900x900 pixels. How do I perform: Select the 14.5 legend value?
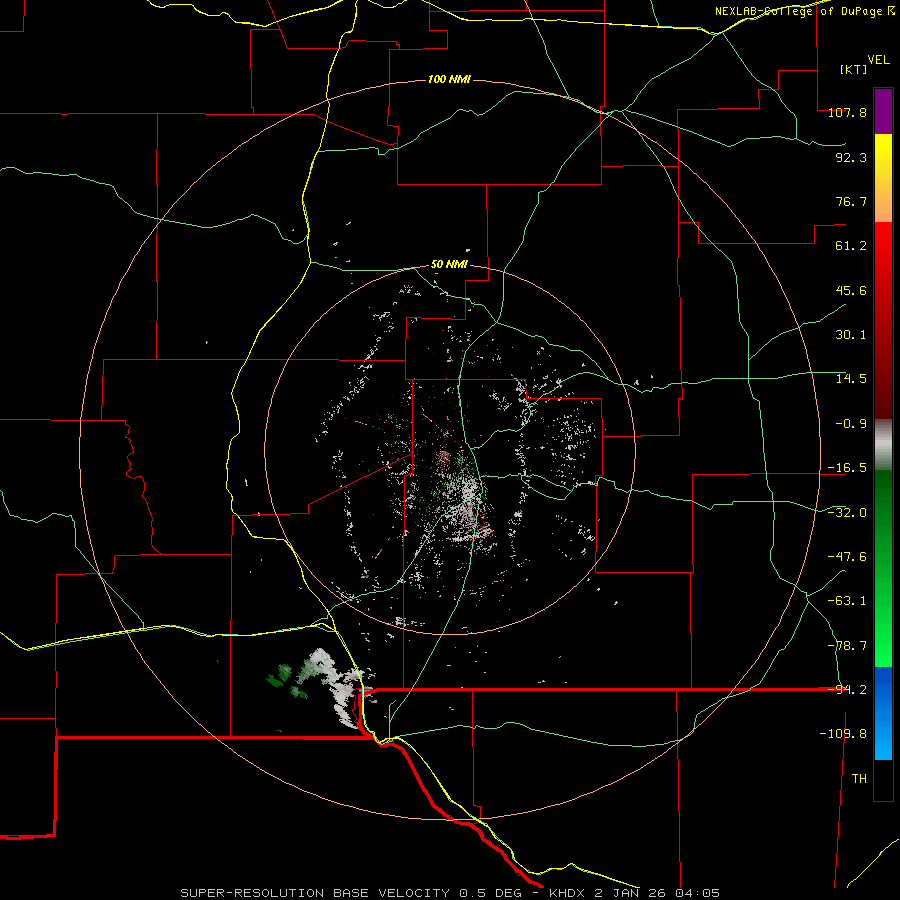point(851,379)
